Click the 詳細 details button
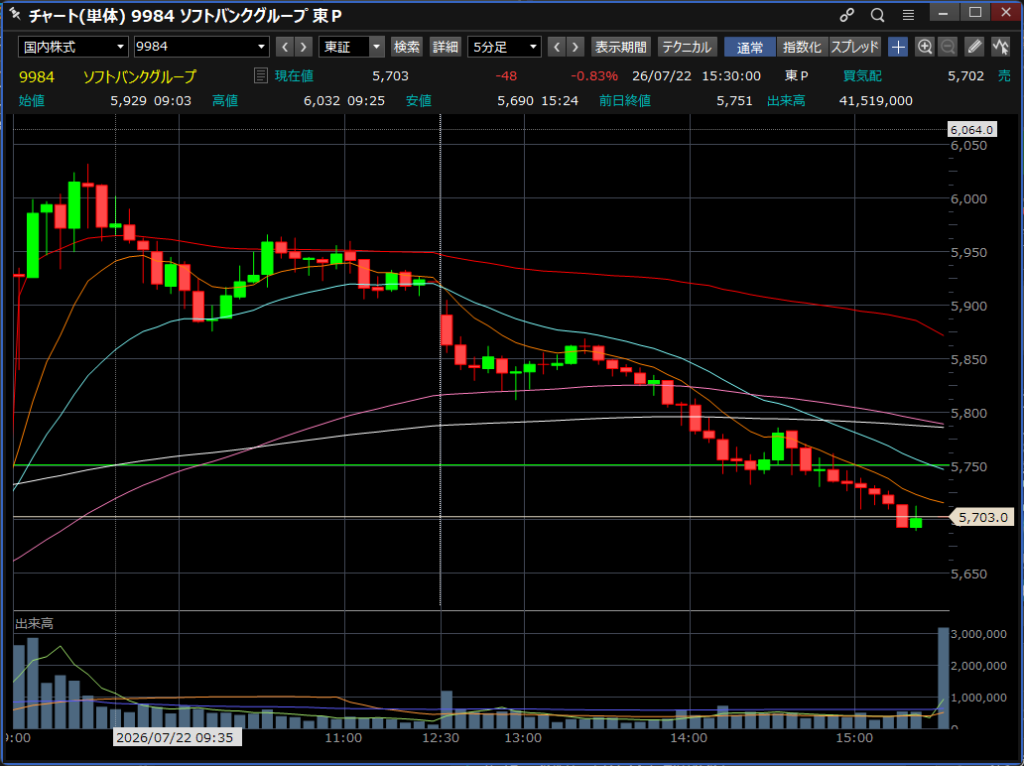1024x766 pixels. tap(445, 47)
